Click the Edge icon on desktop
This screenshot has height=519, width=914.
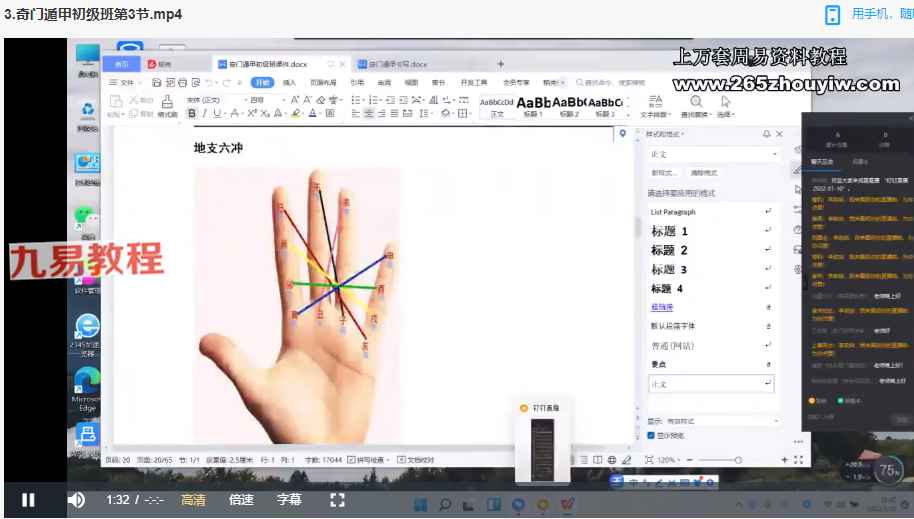point(87,383)
